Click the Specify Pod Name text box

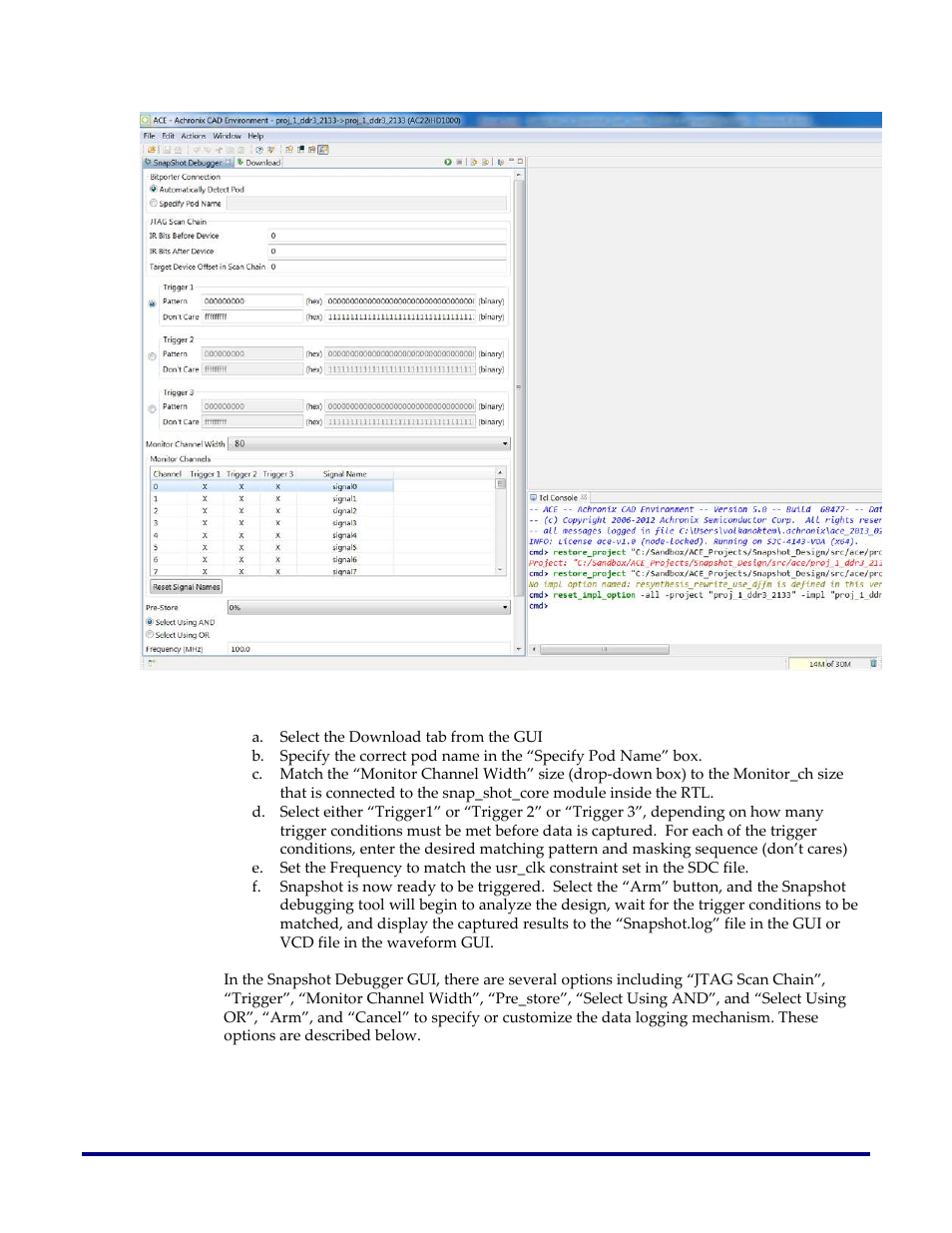[367, 203]
